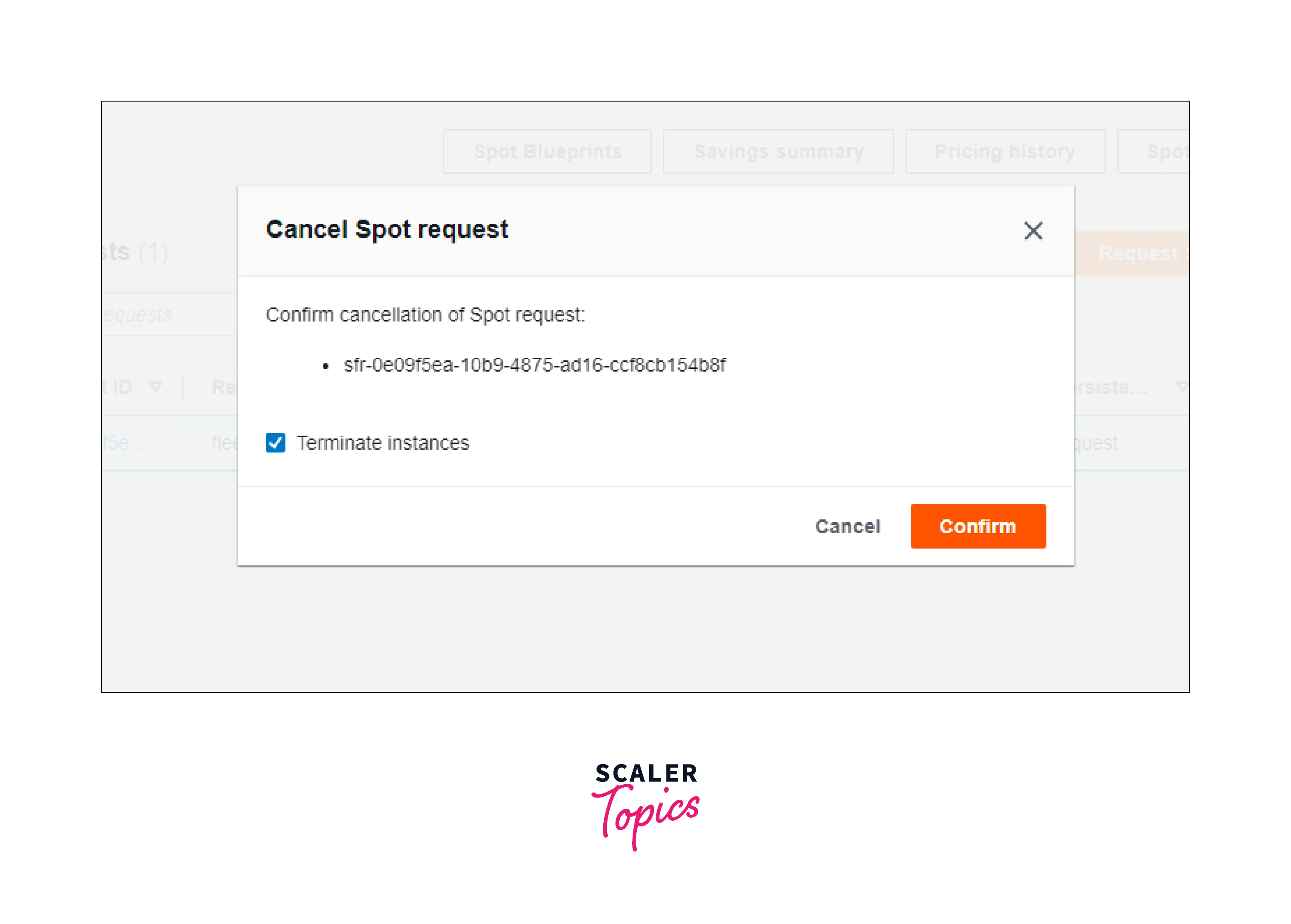Click the Cancel Spot request dialog title
This screenshot has width=1291, height=924.
(x=387, y=229)
